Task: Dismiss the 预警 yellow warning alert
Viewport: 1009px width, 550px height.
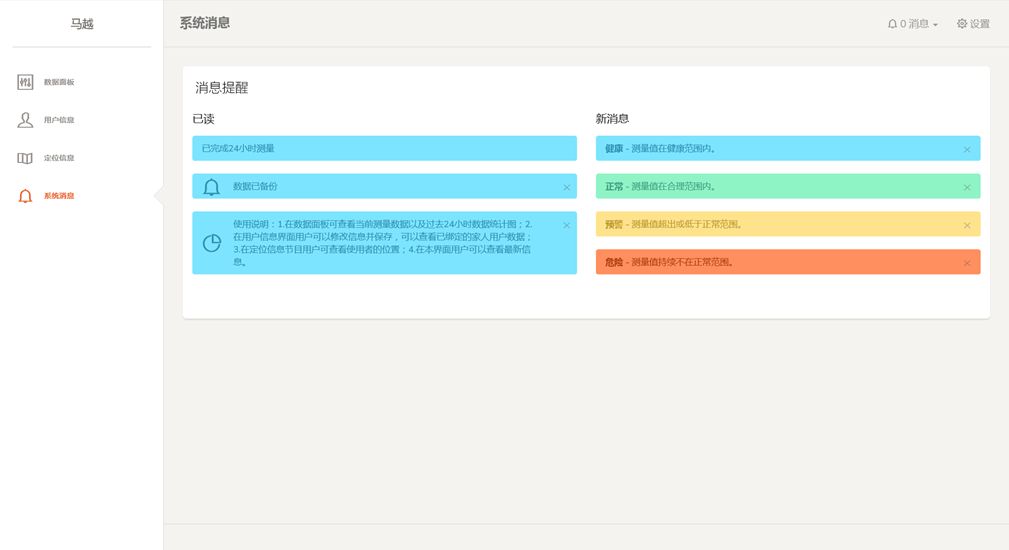Action: tap(966, 225)
